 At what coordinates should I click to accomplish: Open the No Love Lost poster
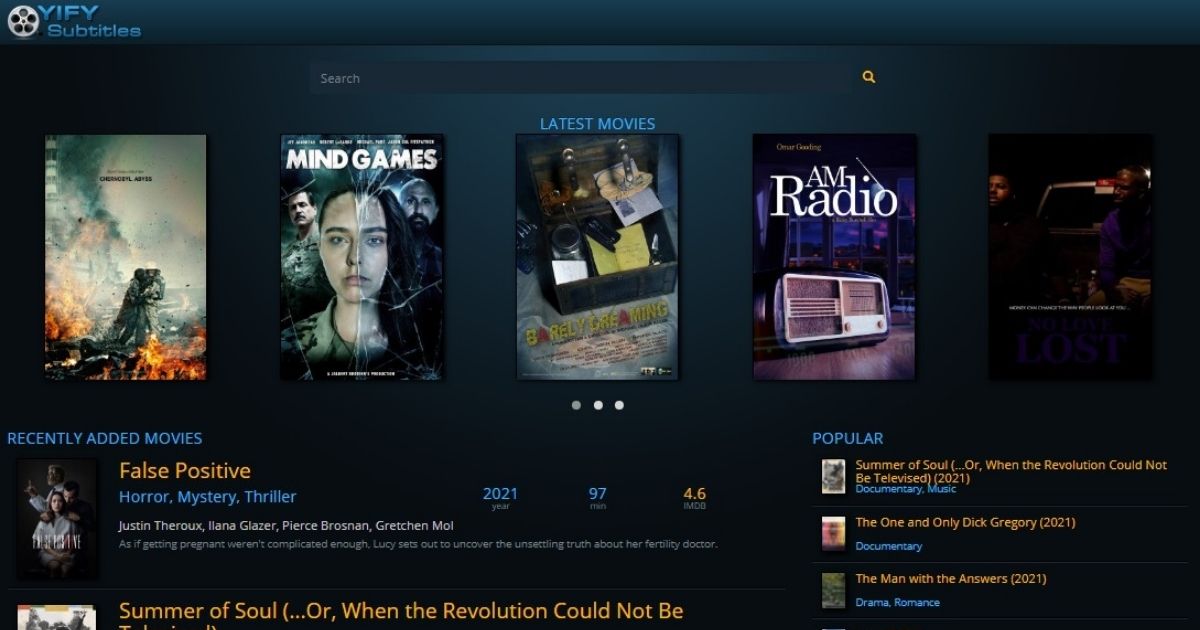(x=1069, y=257)
